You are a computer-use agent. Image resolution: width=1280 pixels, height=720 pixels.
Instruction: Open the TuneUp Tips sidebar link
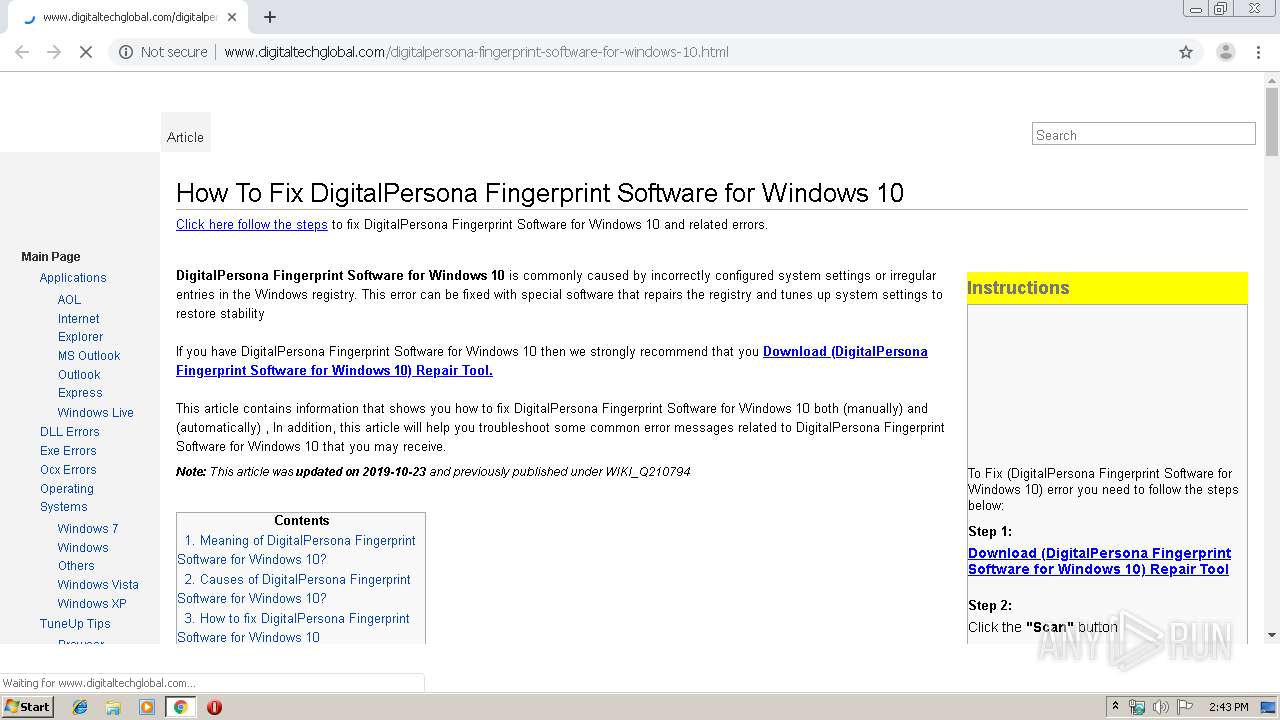point(75,624)
